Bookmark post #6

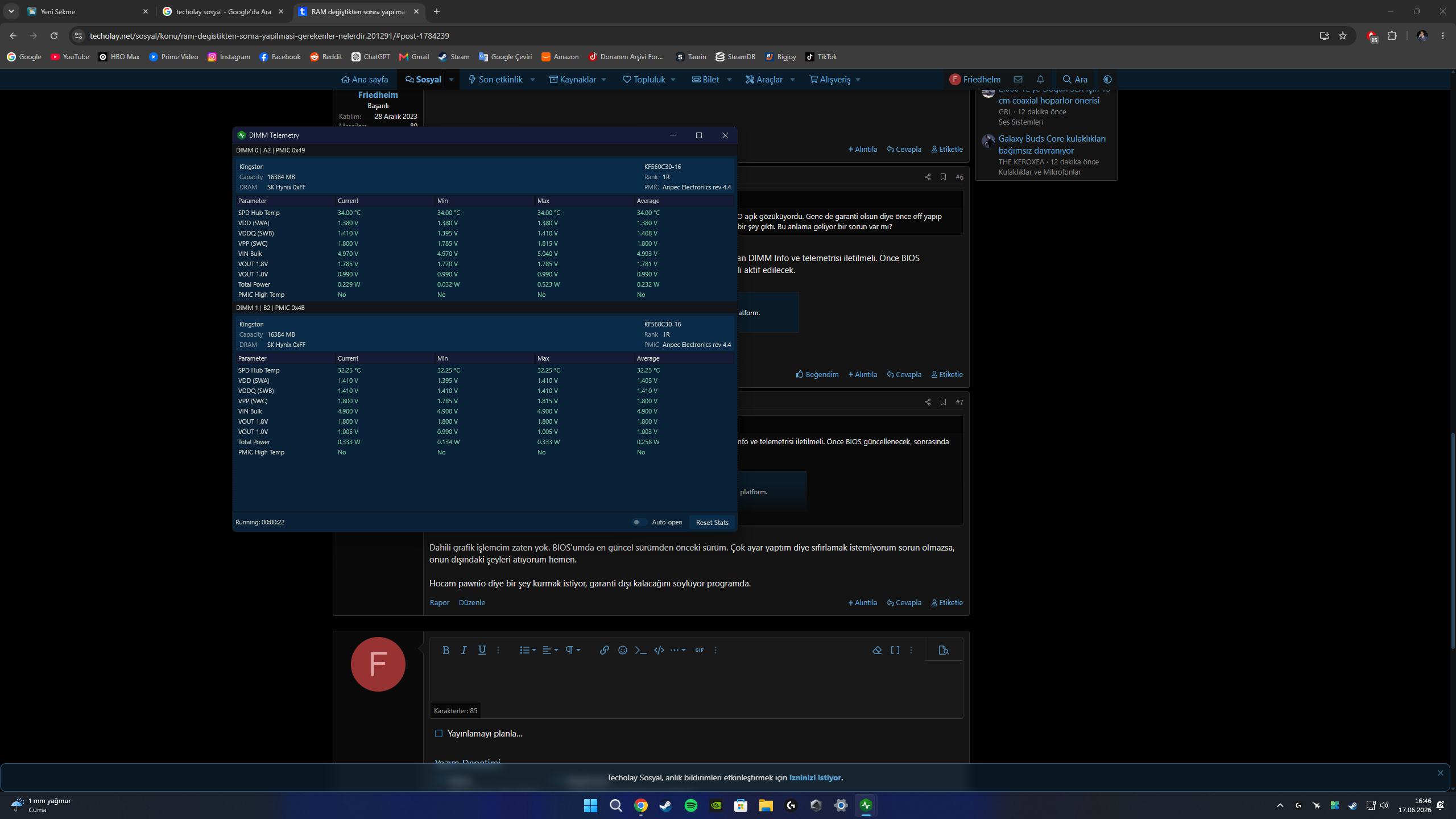click(x=943, y=177)
